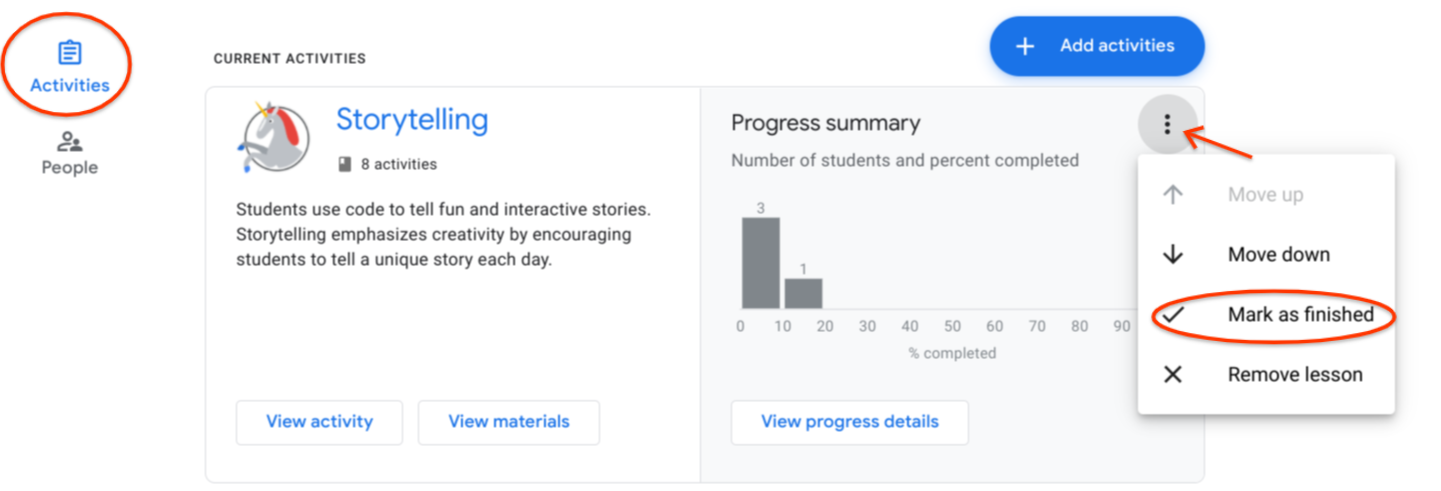Click the plus icon on Add activities
Image resolution: width=1441 pixels, height=491 pixels.
tap(1024, 46)
